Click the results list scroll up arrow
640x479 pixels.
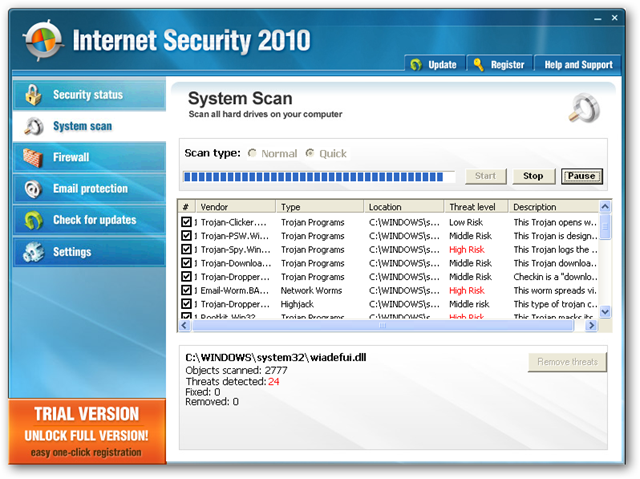605,206
